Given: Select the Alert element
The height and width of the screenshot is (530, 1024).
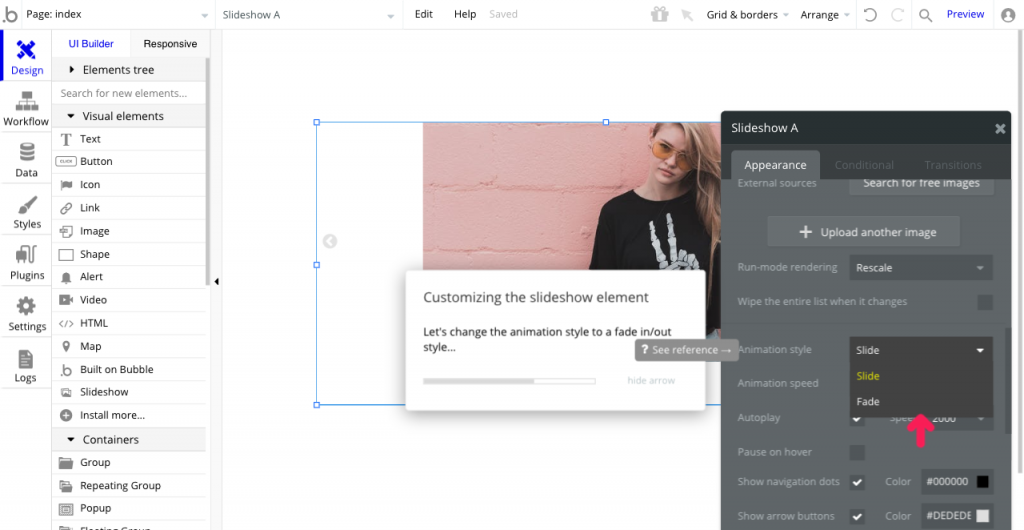Looking at the screenshot, I should [129, 277].
